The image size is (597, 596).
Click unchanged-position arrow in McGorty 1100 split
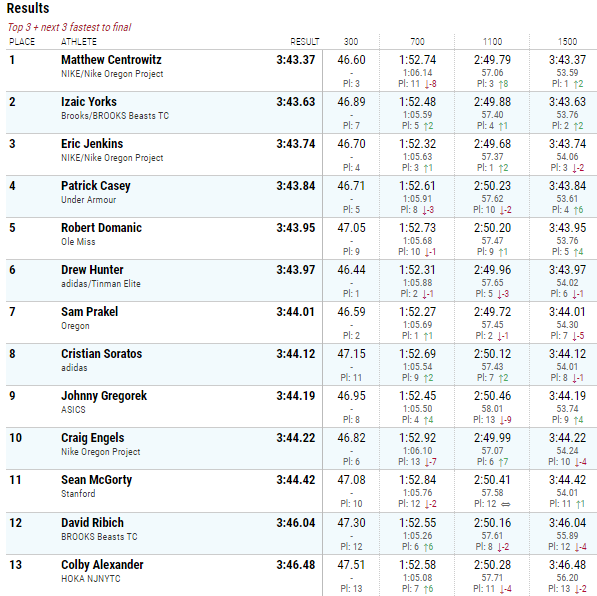click(x=505, y=504)
